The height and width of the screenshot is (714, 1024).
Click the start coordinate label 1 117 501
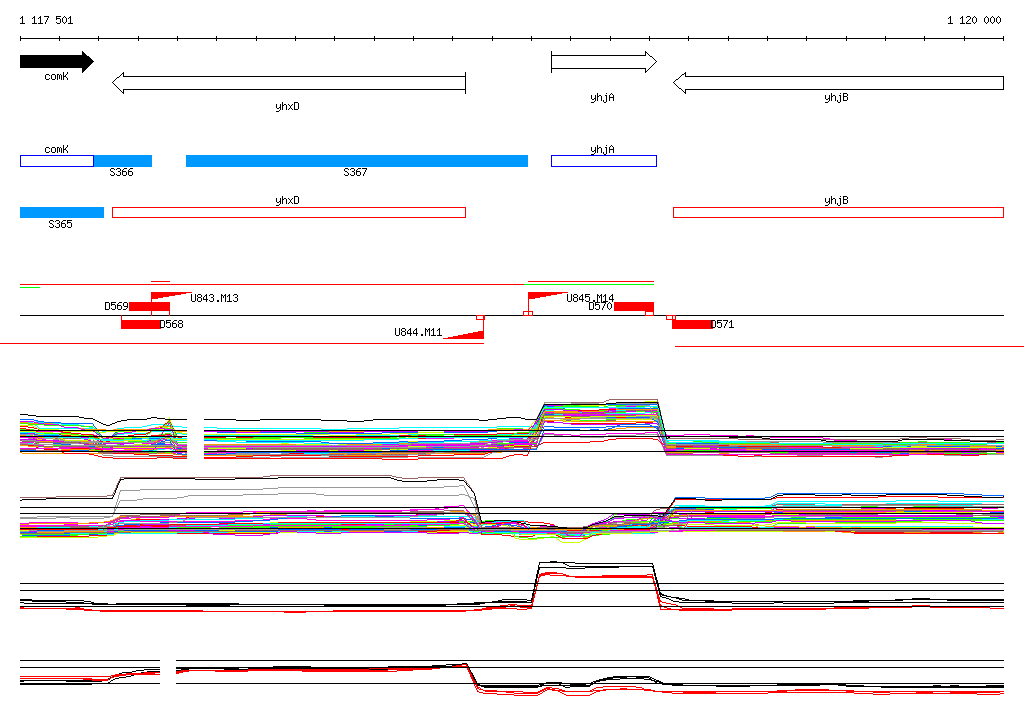point(46,20)
